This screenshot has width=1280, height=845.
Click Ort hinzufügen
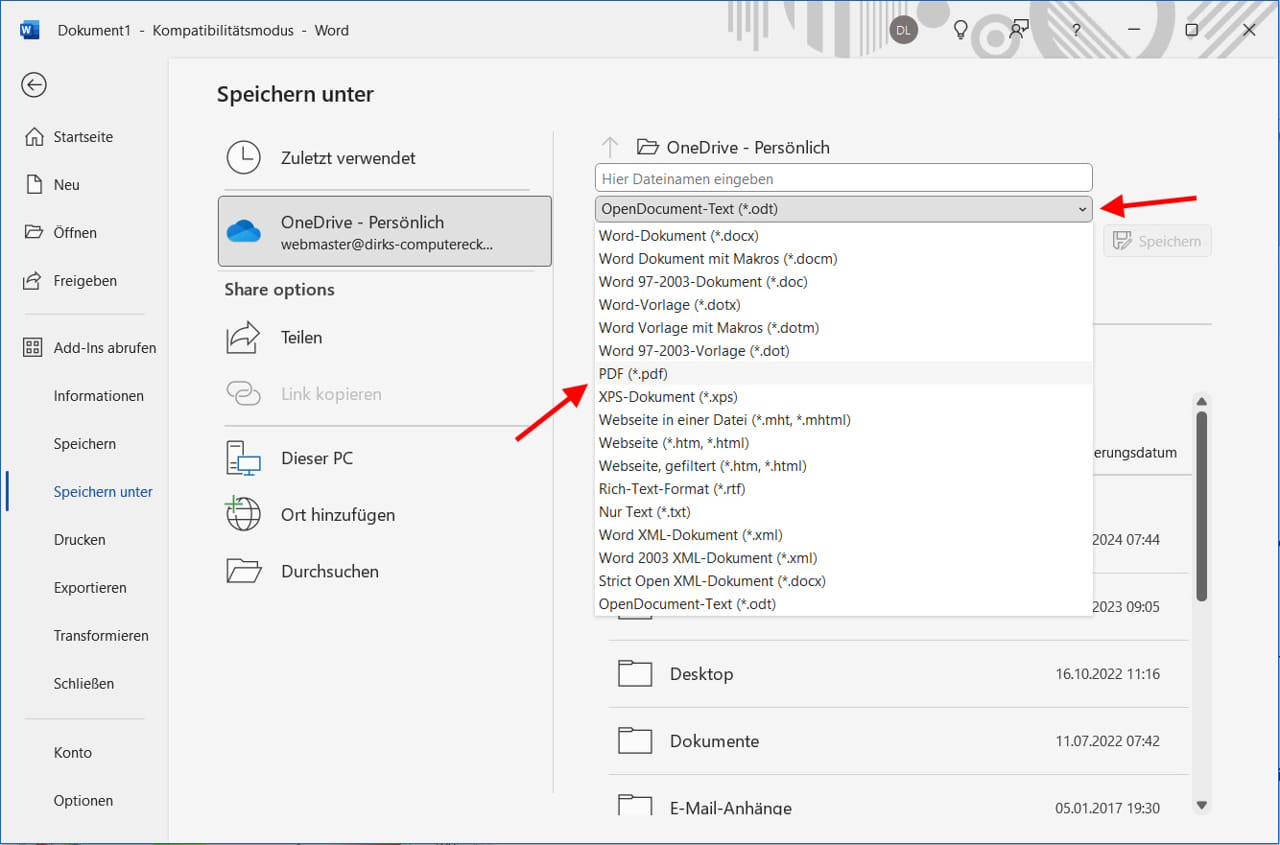pos(384,515)
